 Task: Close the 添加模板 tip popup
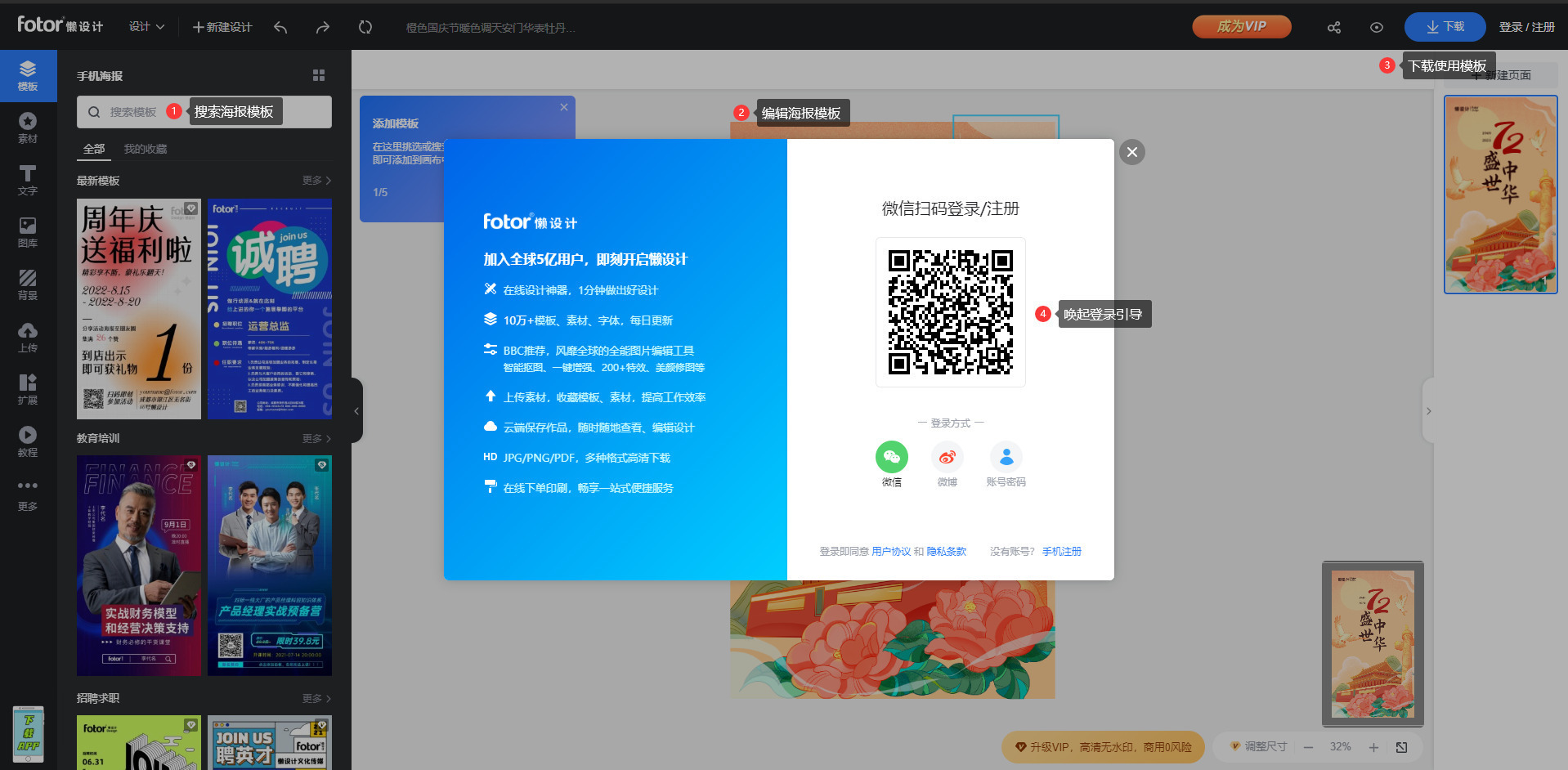(x=564, y=107)
